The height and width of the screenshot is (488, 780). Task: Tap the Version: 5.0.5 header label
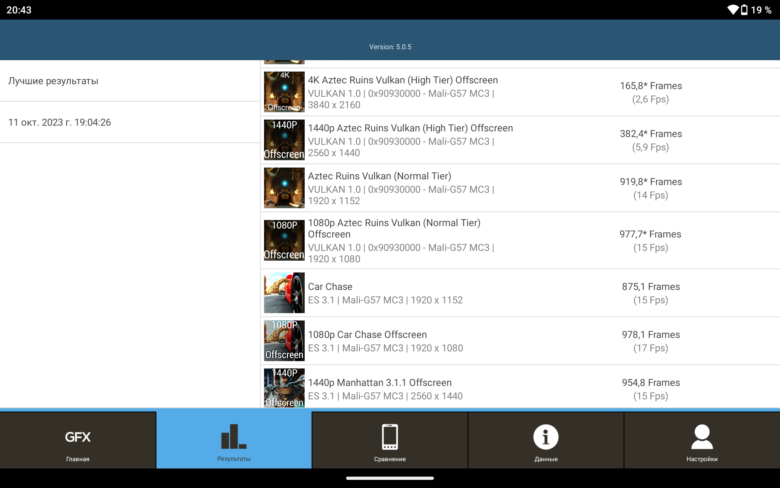[x=390, y=47]
